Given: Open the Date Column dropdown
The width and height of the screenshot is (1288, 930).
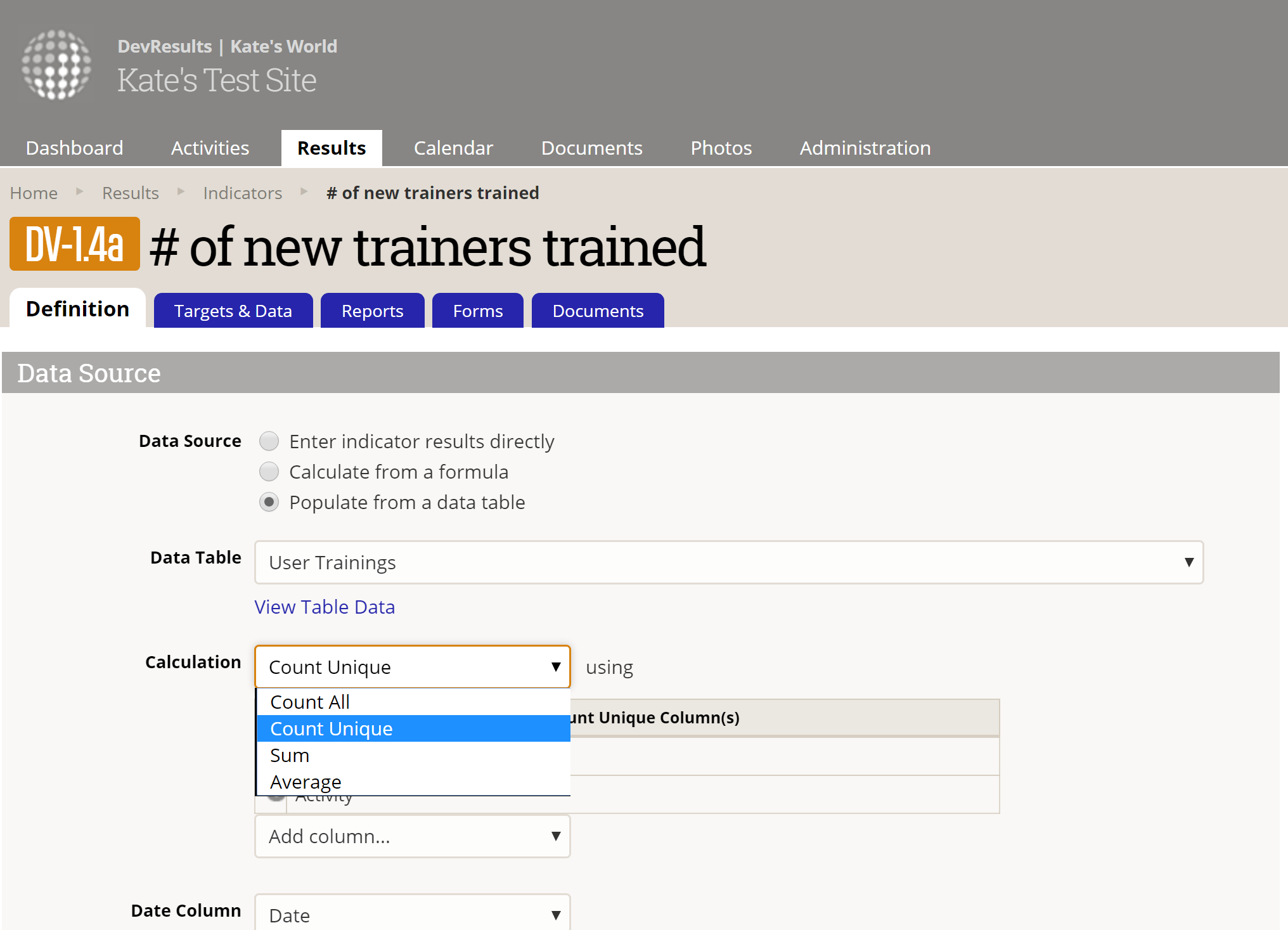Looking at the screenshot, I should point(412,914).
